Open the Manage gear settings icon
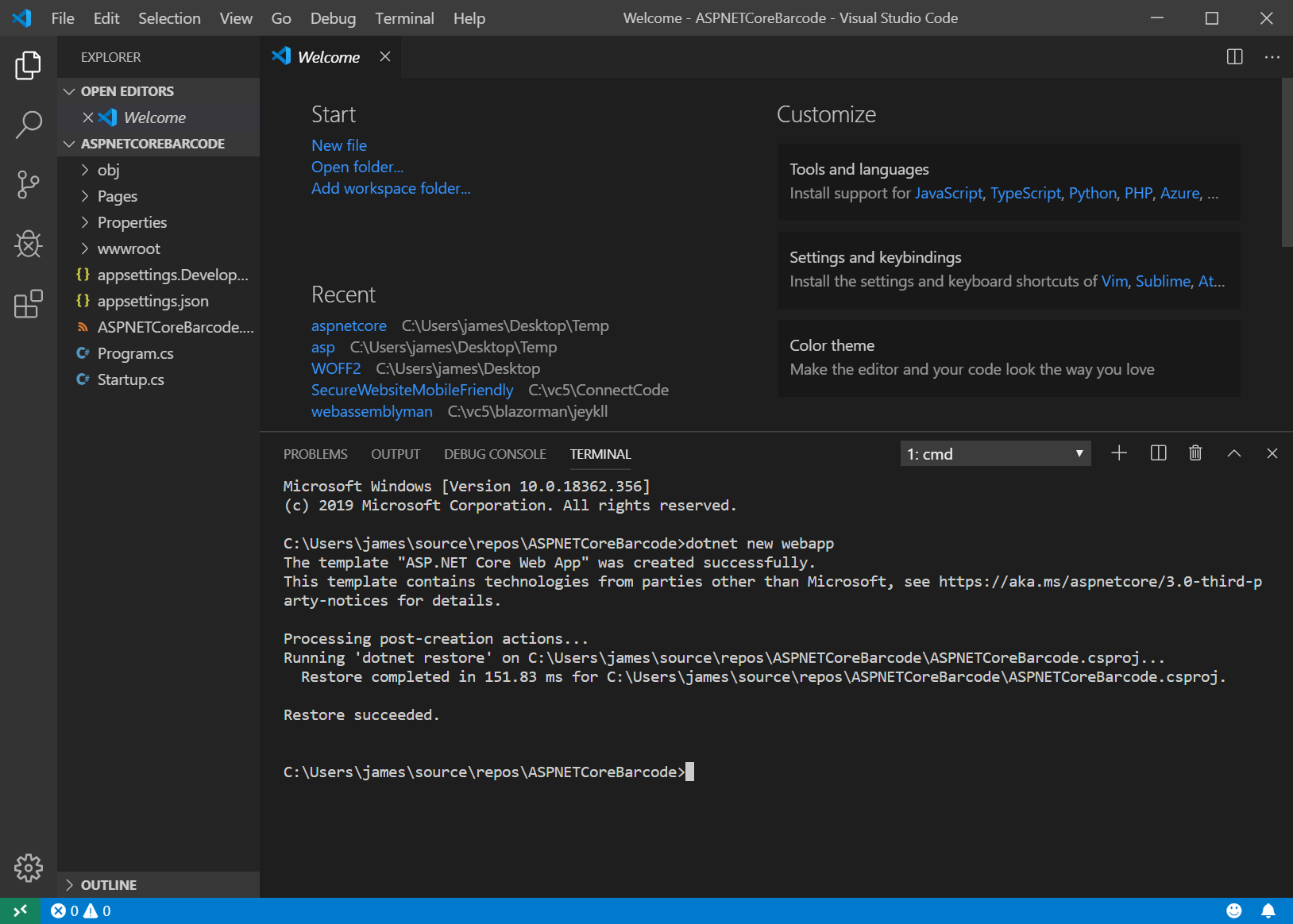This screenshot has height=924, width=1293. coord(29,868)
